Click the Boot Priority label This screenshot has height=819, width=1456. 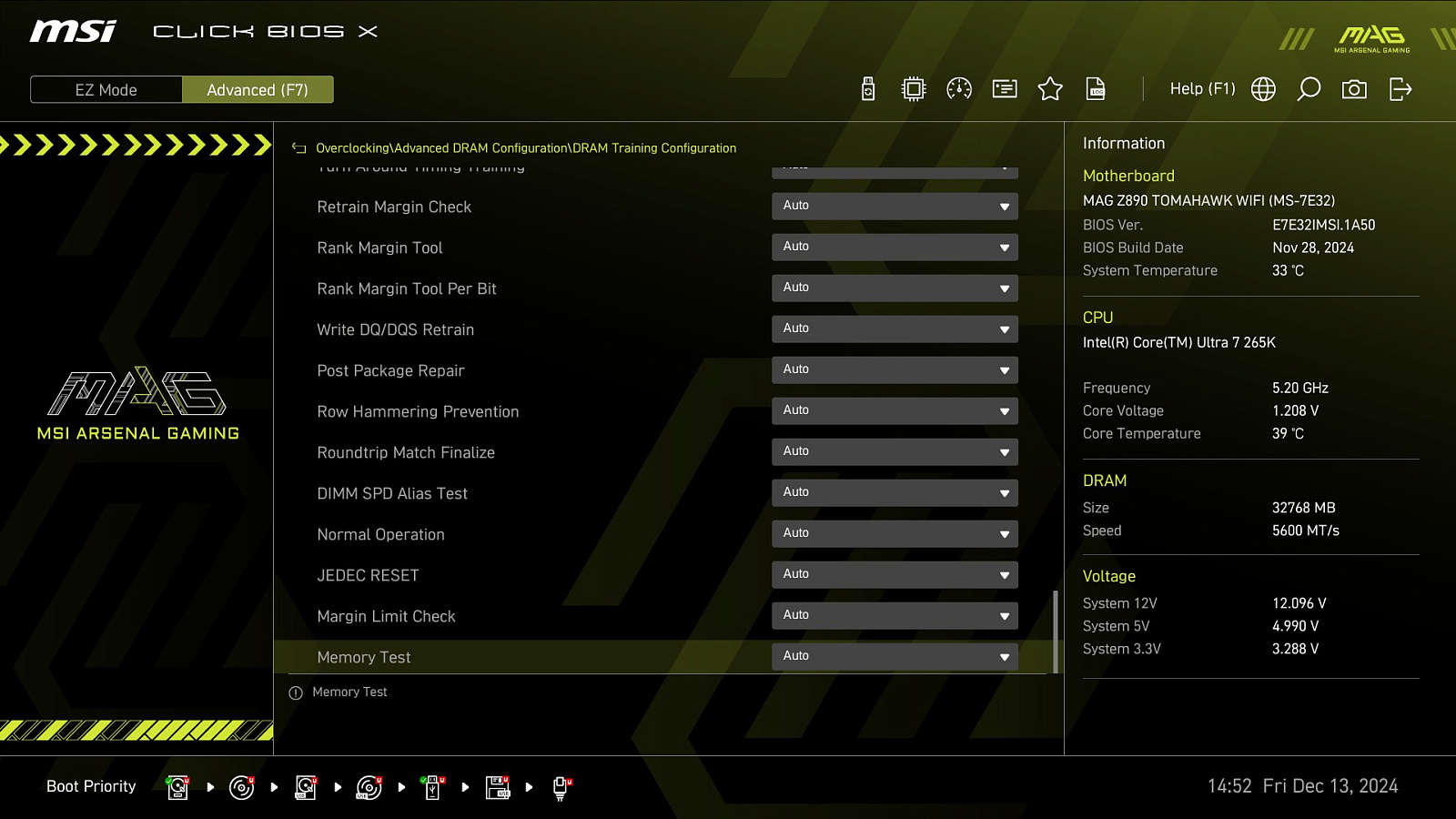91,786
